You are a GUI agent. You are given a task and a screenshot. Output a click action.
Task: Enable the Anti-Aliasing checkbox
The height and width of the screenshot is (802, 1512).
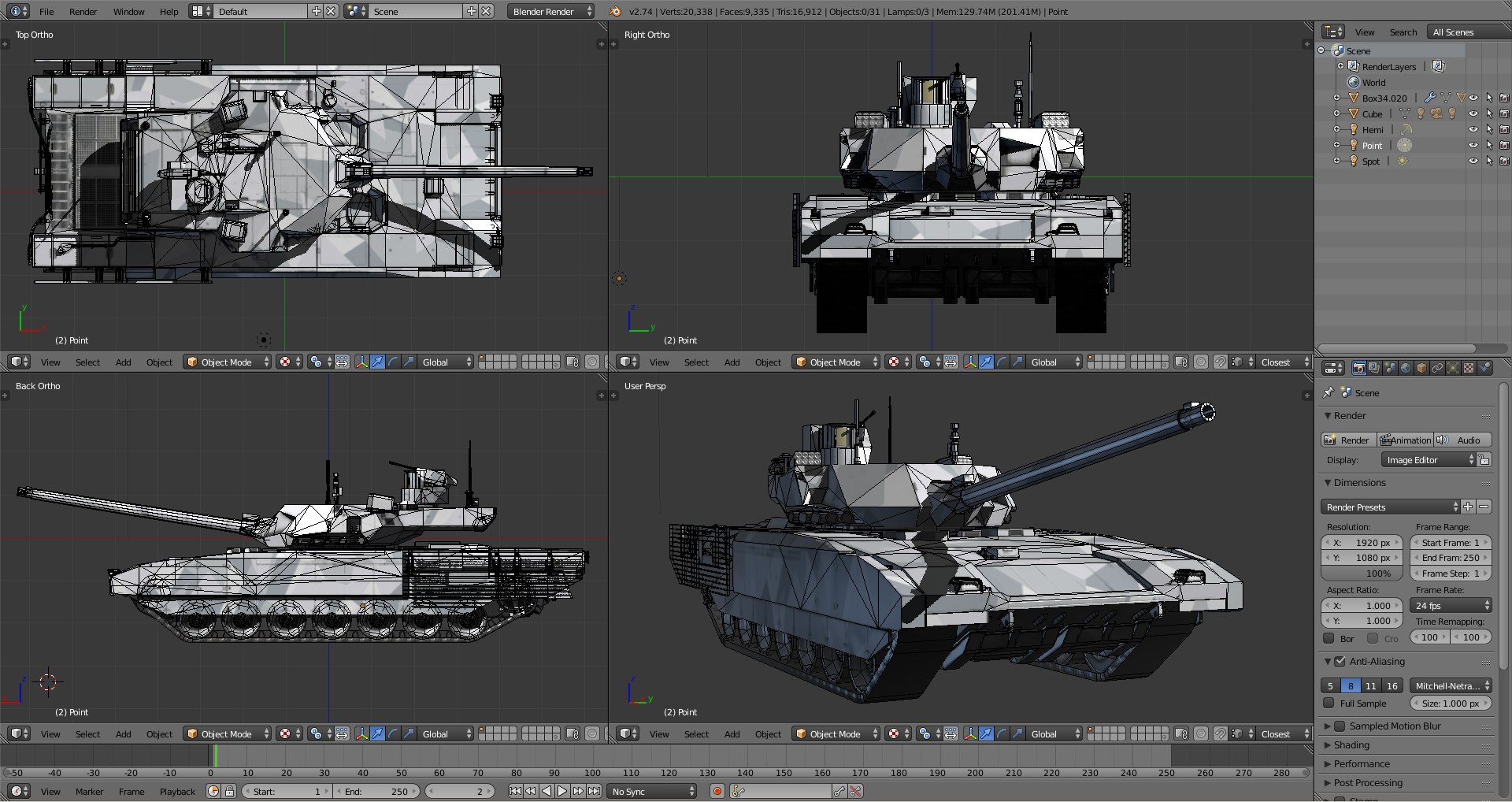coord(1340,661)
